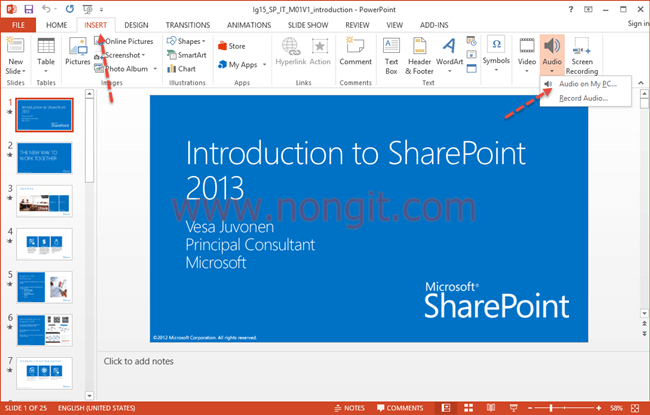This screenshot has width=650, height=415.
Task: Choose Audio on My PC menu item
Action: click(x=585, y=84)
